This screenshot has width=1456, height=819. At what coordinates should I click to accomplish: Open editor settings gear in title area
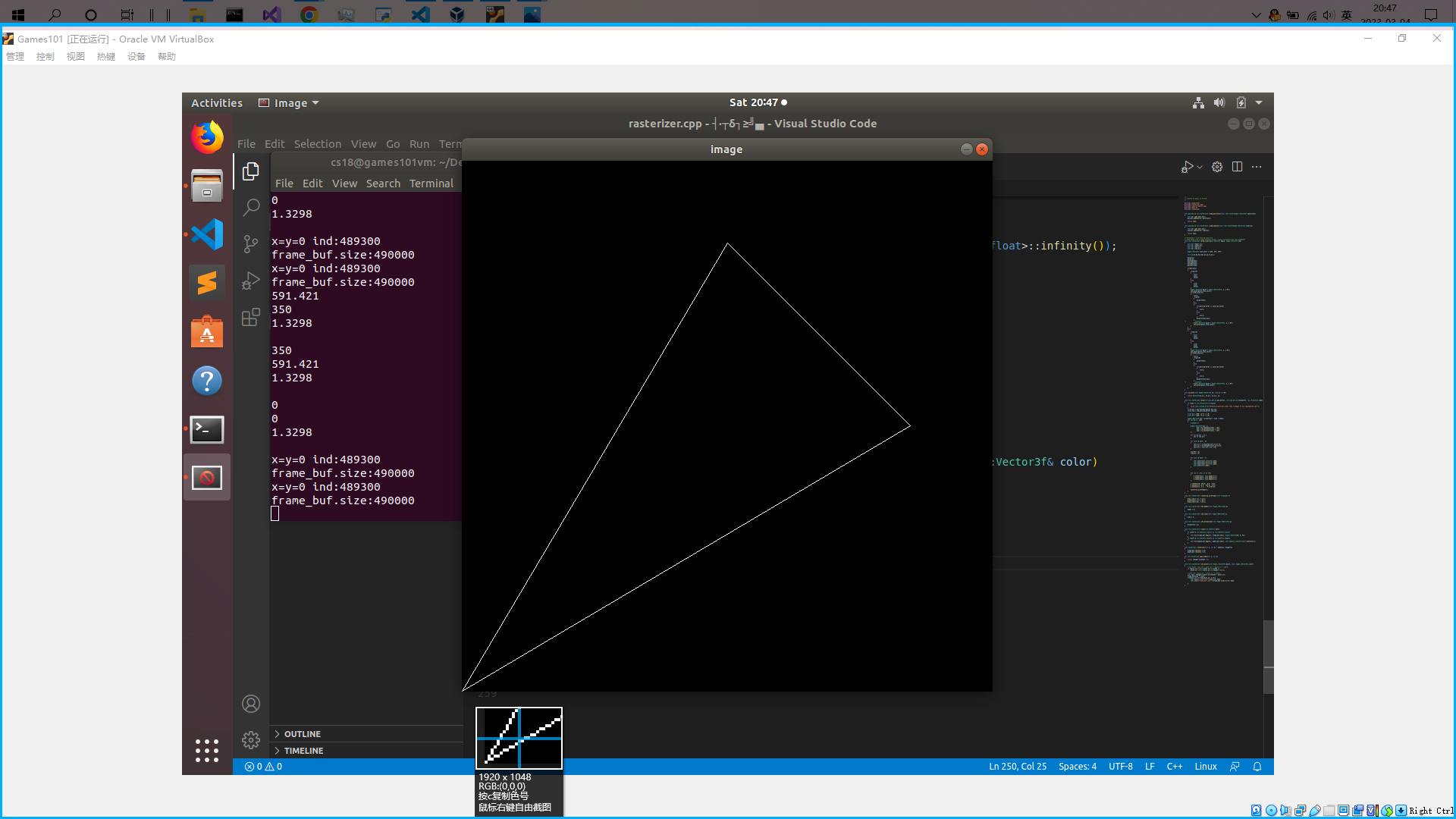click(1217, 167)
